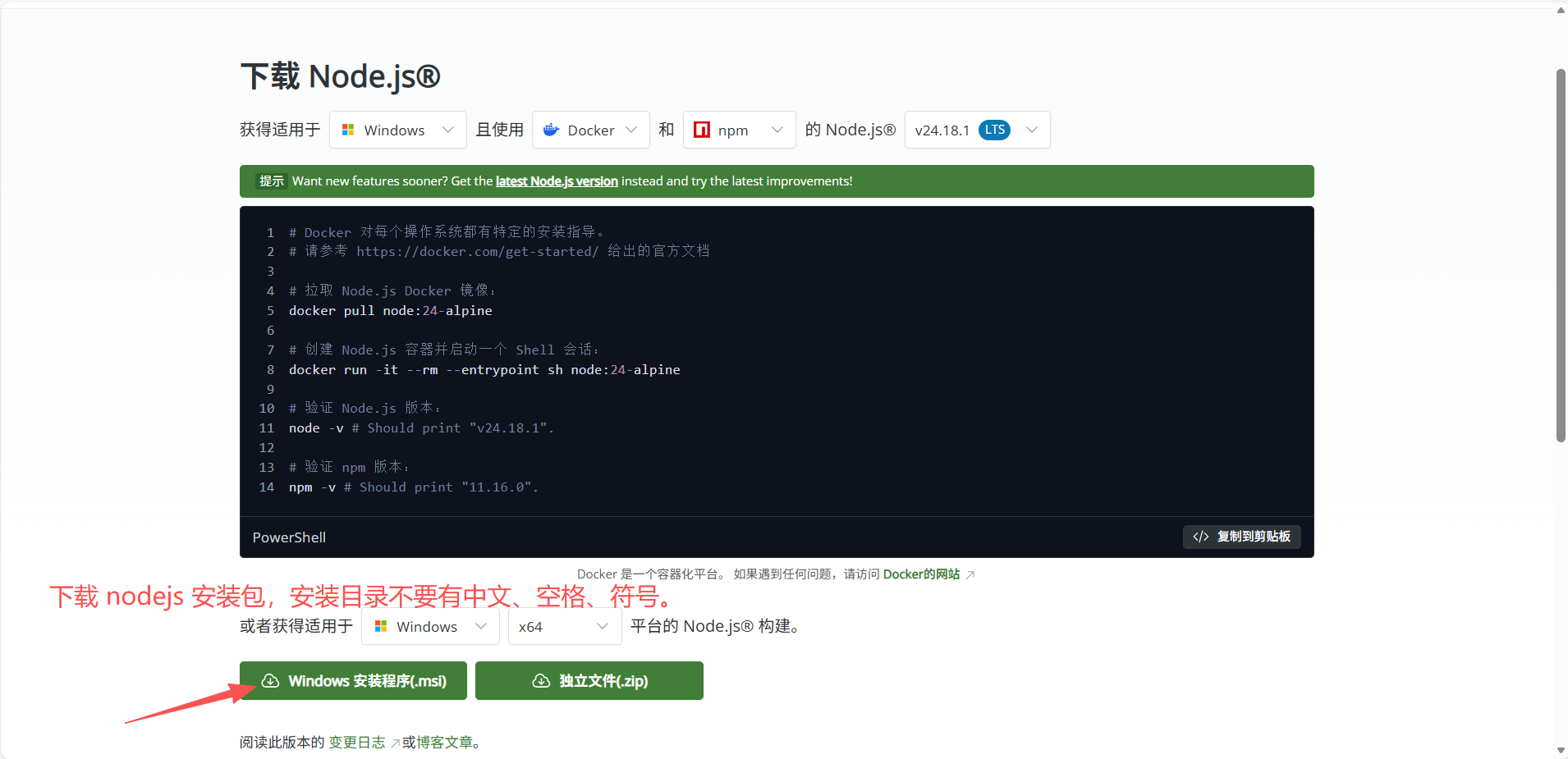
Task: Click the PowerShell label below the code
Action: coord(289,537)
